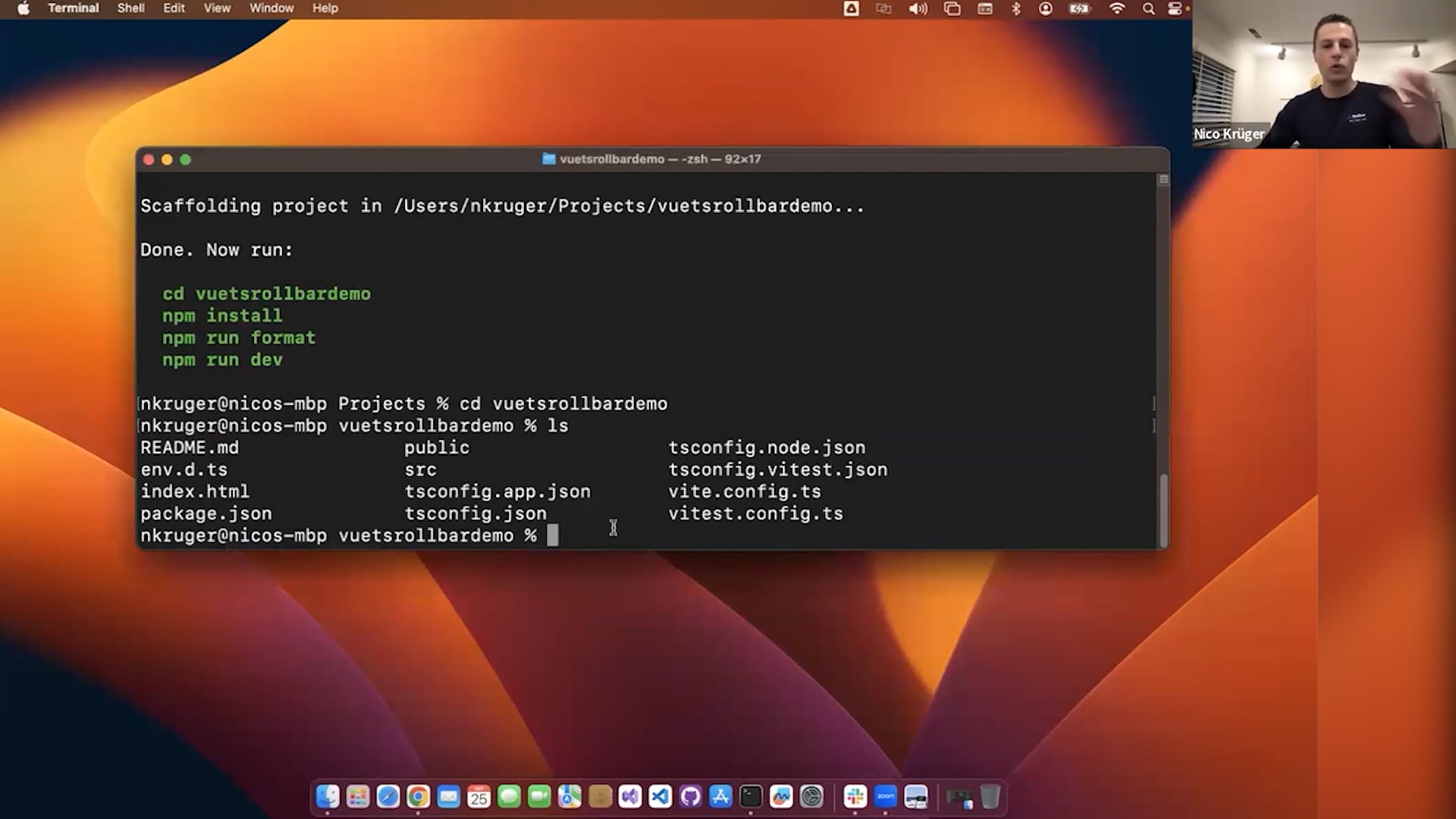Click the vuetsrollbardemo folder title proxy icon
This screenshot has width=1456, height=819.
point(549,159)
